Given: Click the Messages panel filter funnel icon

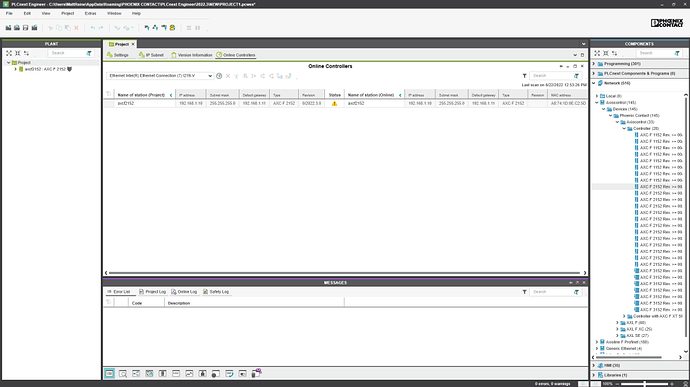Looking at the screenshot, I should pyautogui.click(x=525, y=292).
